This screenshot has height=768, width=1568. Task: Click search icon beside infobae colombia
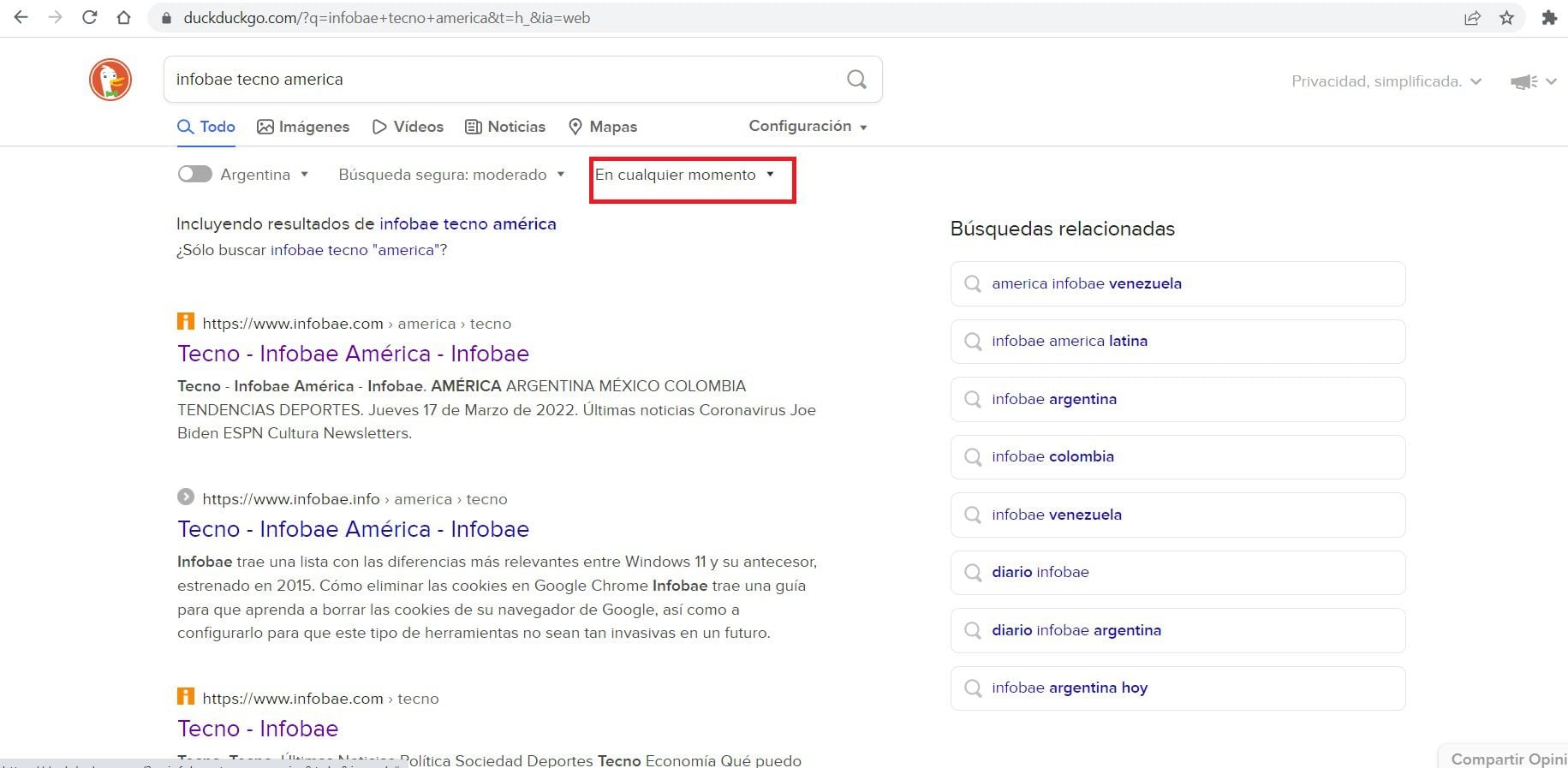click(973, 456)
